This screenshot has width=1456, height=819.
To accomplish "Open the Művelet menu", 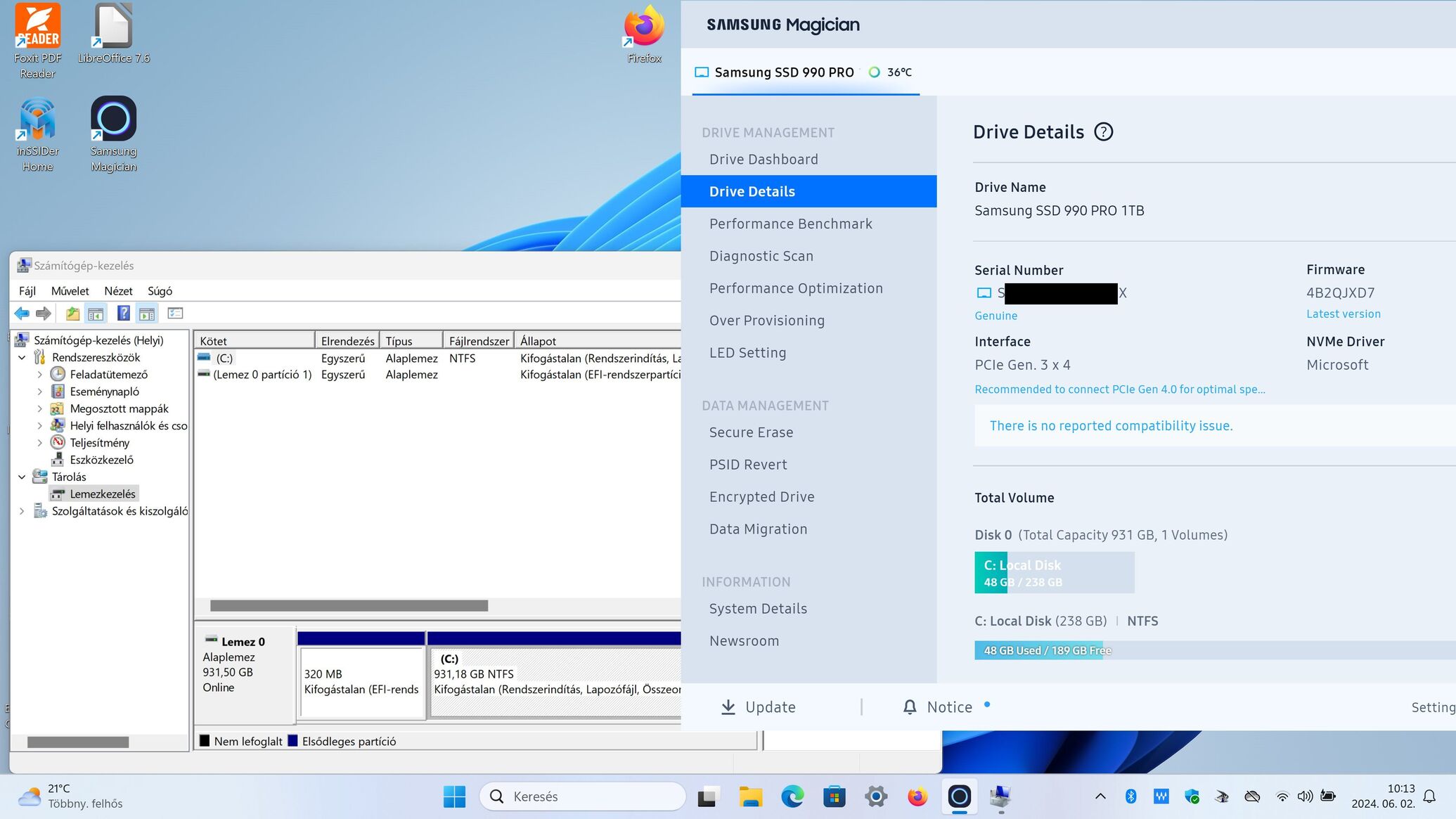I will [x=70, y=291].
